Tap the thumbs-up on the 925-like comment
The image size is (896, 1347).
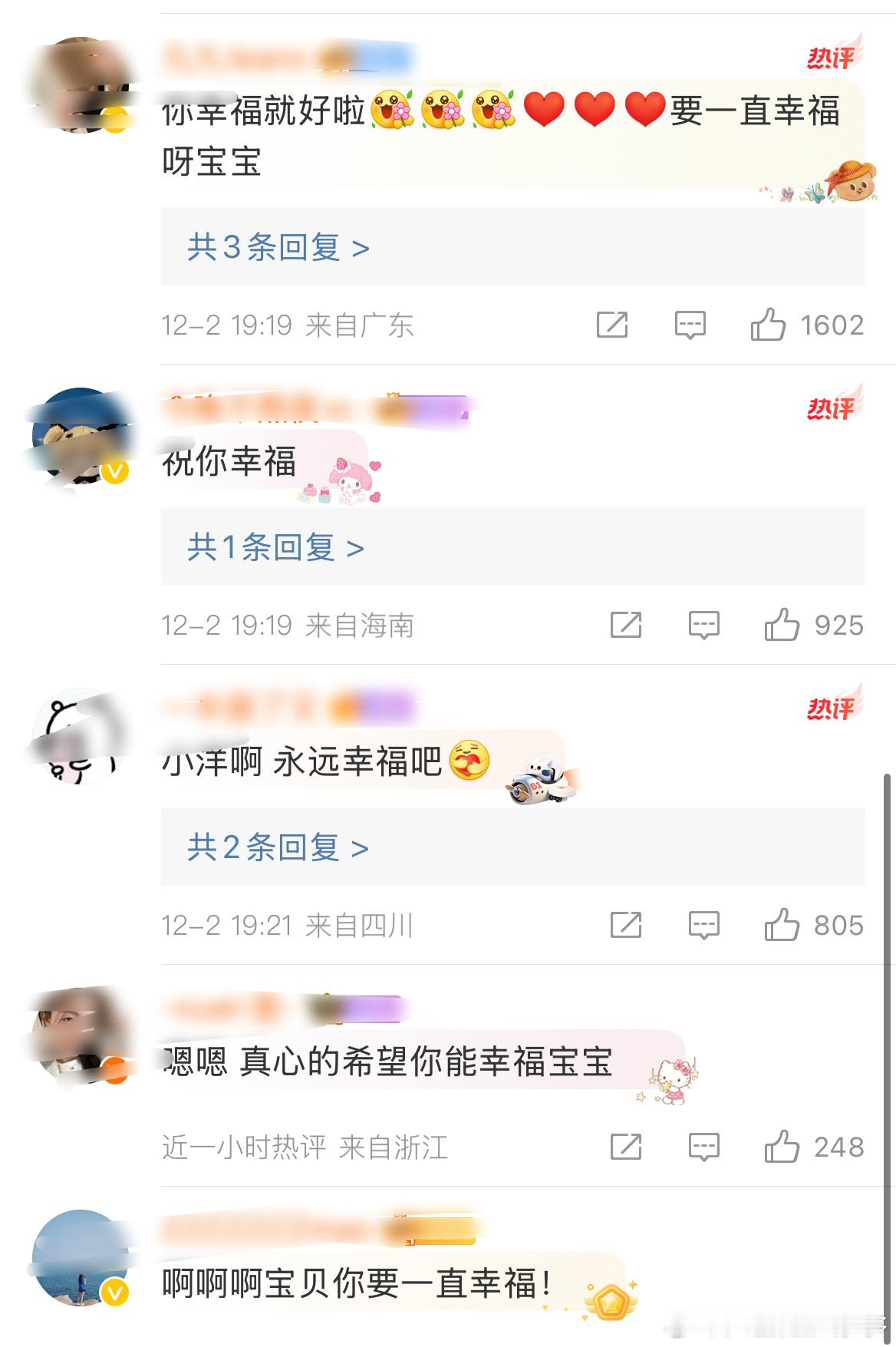point(782,625)
